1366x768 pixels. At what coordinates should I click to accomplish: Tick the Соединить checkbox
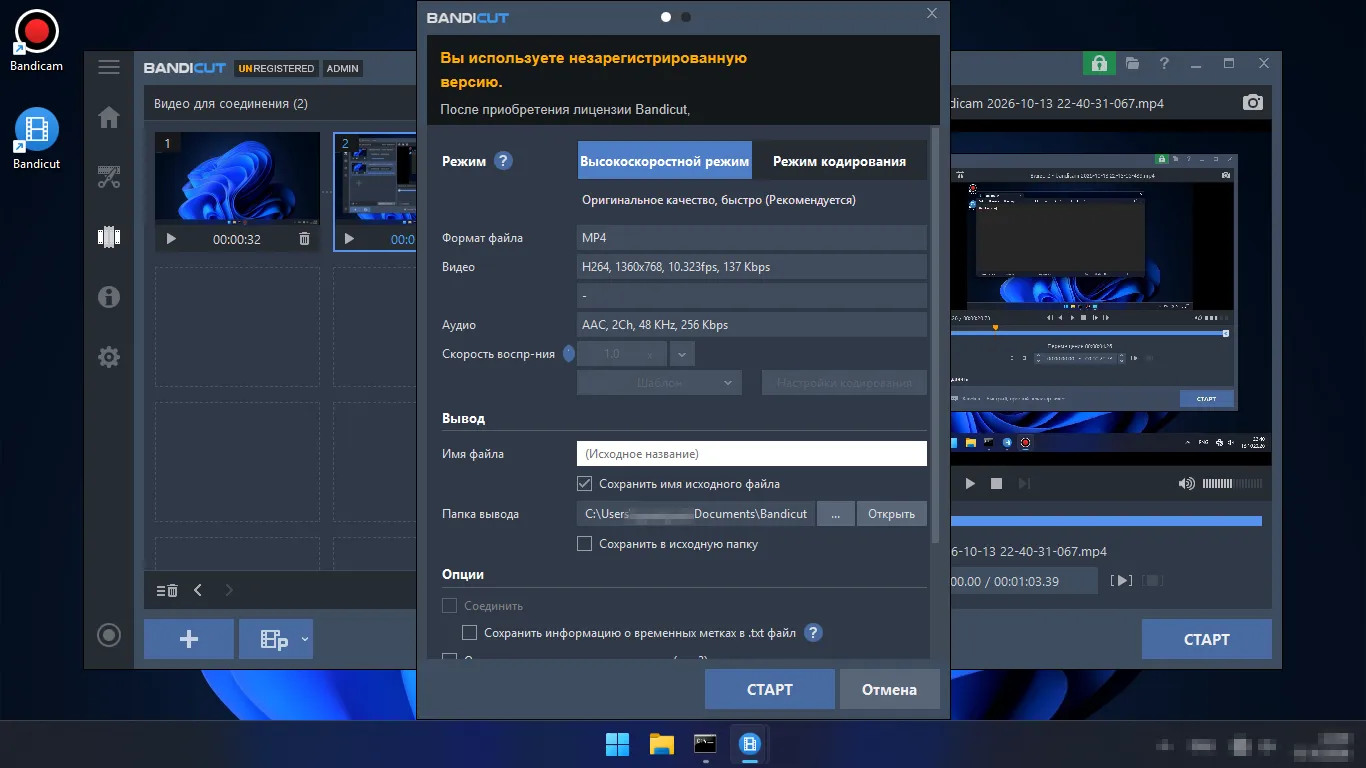pos(449,606)
